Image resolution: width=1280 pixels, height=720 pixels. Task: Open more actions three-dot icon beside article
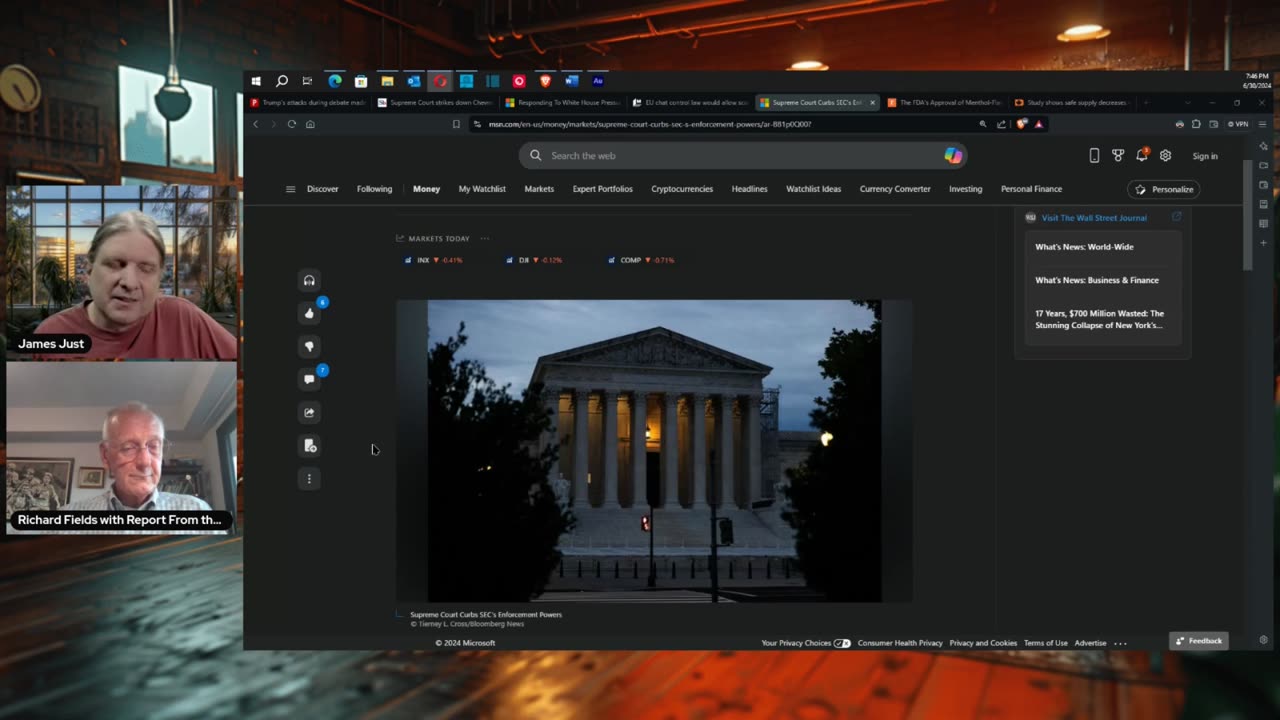point(309,478)
